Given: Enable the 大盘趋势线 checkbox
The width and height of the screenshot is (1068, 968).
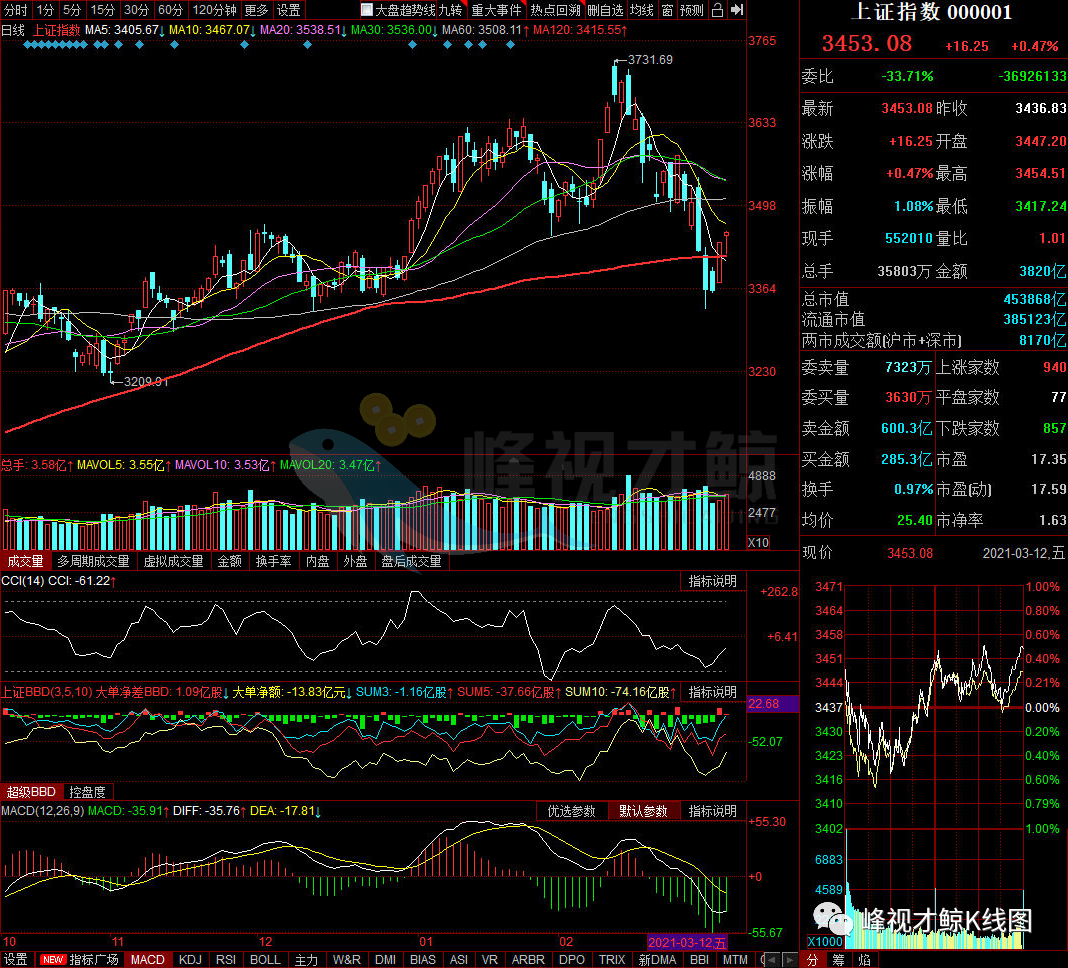Looking at the screenshot, I should (x=366, y=10).
